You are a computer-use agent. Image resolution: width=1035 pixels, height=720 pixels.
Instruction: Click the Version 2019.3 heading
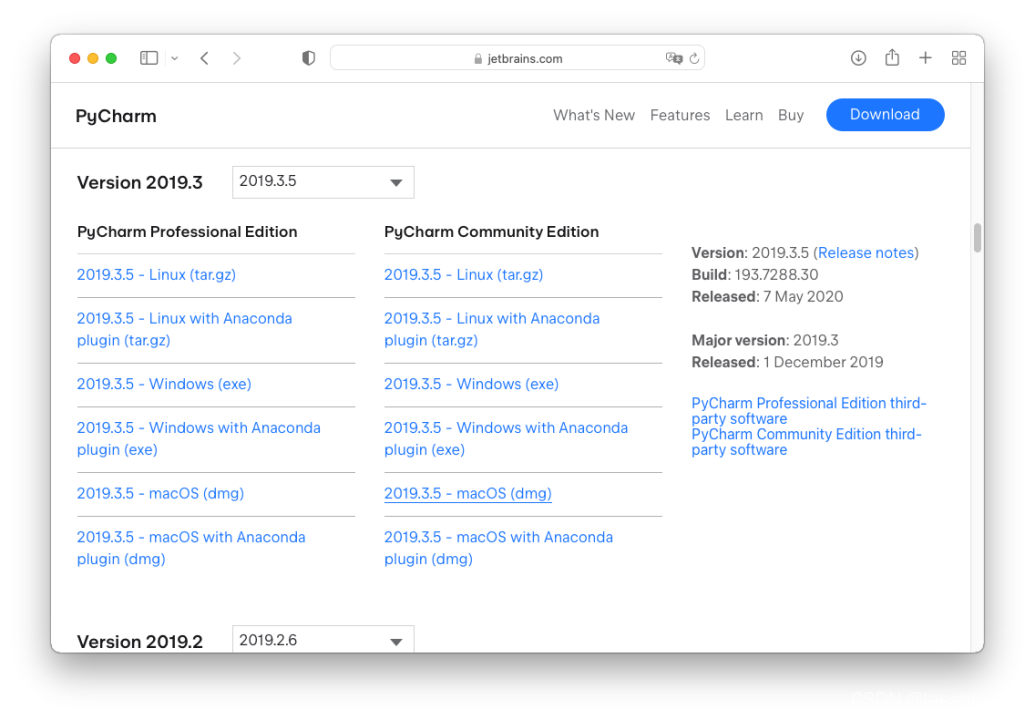[x=140, y=183]
